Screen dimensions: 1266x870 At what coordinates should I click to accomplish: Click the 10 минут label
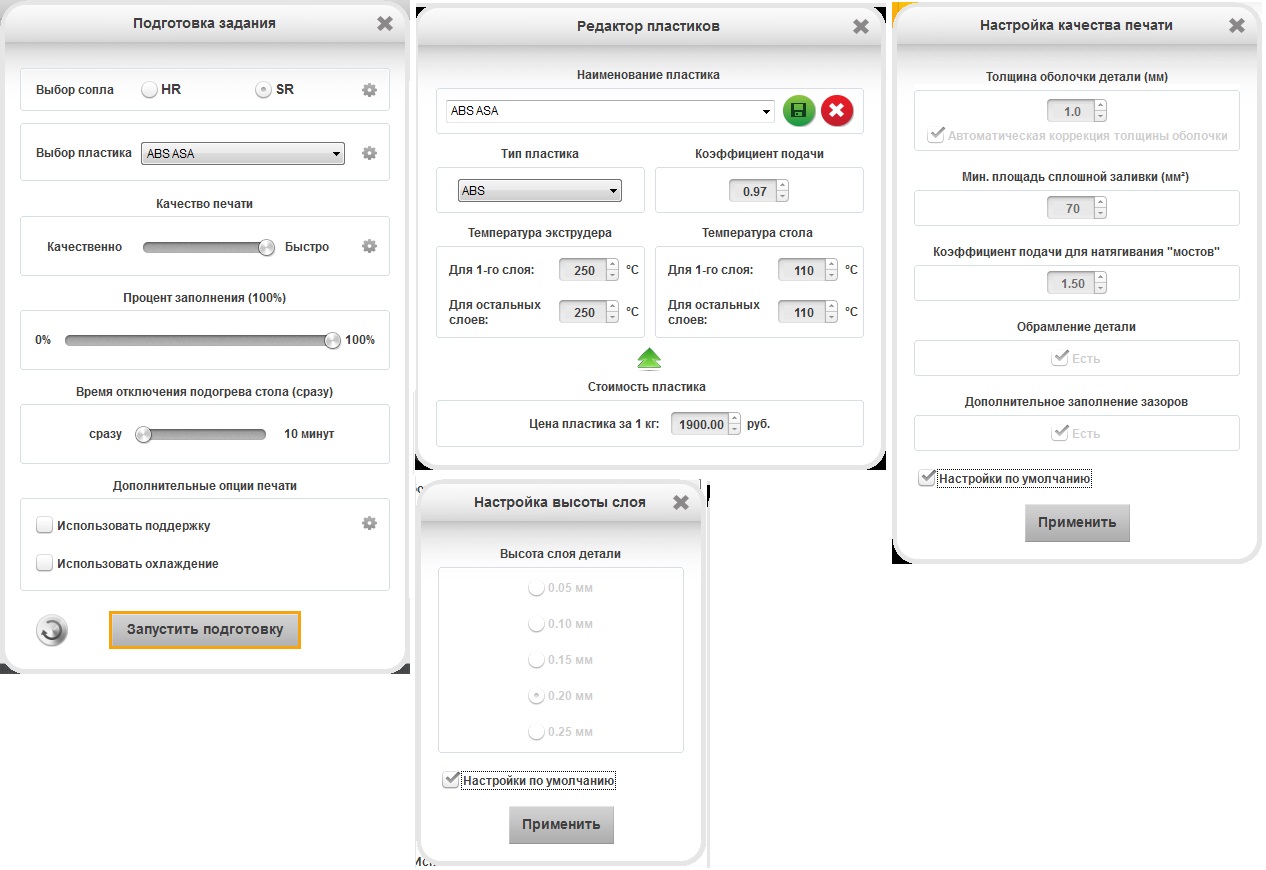pyautogui.click(x=309, y=434)
